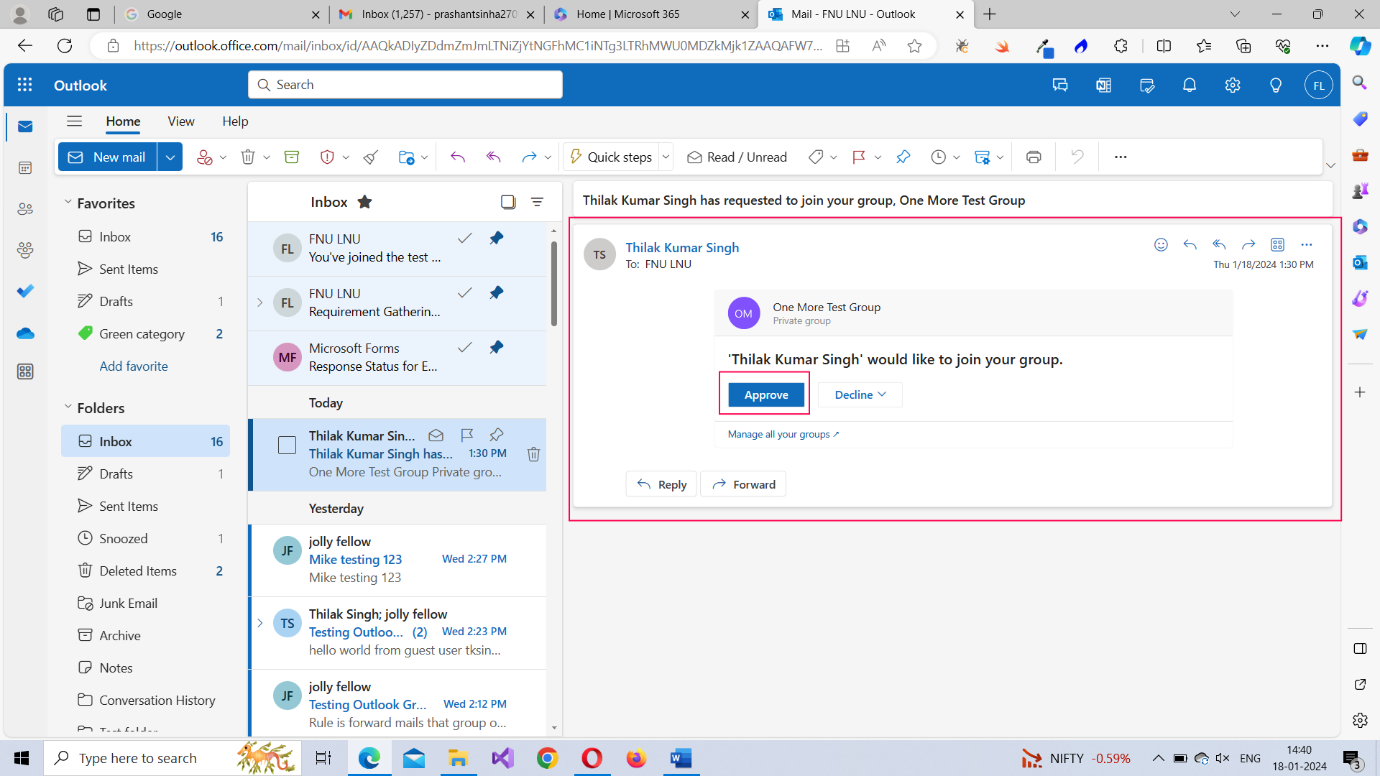The image size is (1380, 776).
Task: Open the FL account avatar
Action: [1319, 85]
